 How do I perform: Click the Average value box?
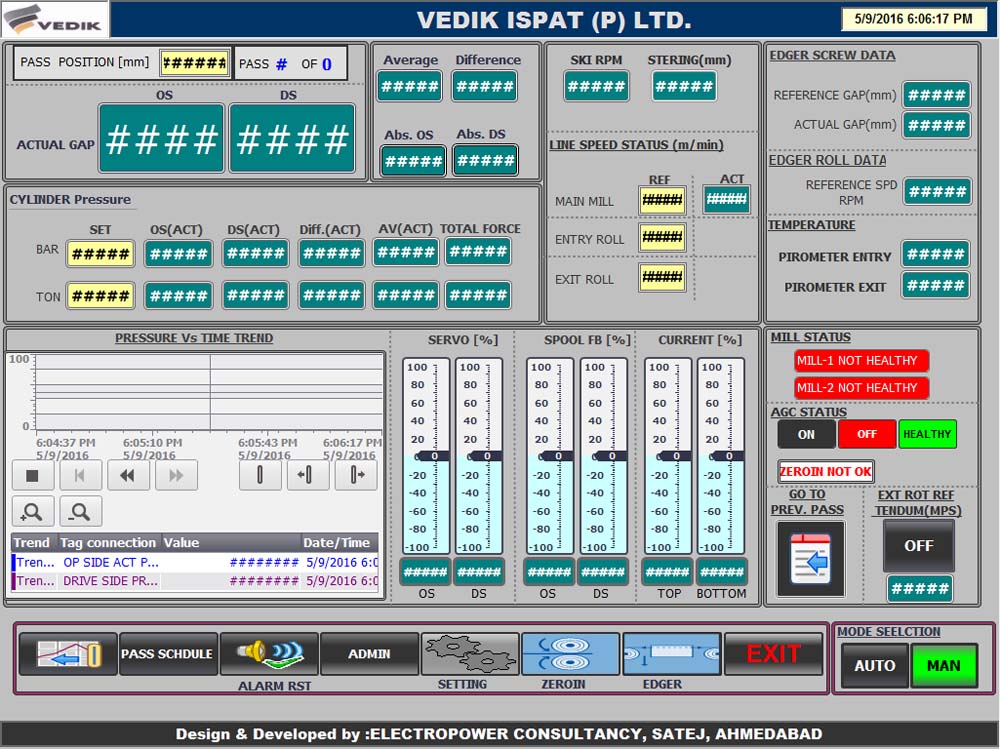[409, 87]
